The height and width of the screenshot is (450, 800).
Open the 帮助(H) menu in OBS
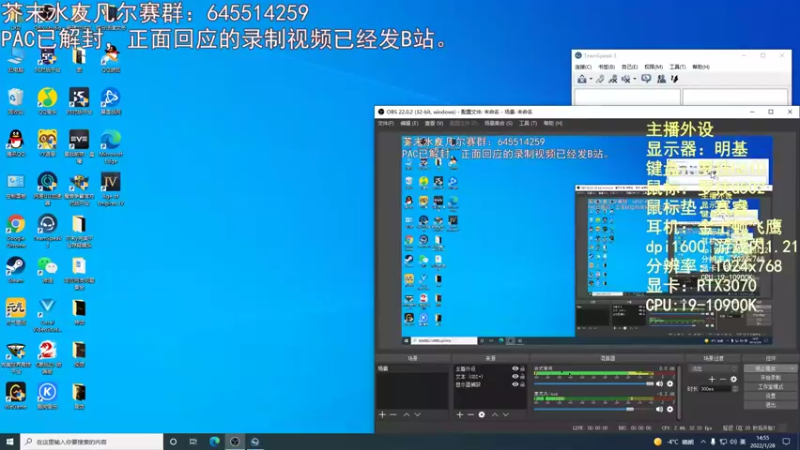pyautogui.click(x=553, y=123)
